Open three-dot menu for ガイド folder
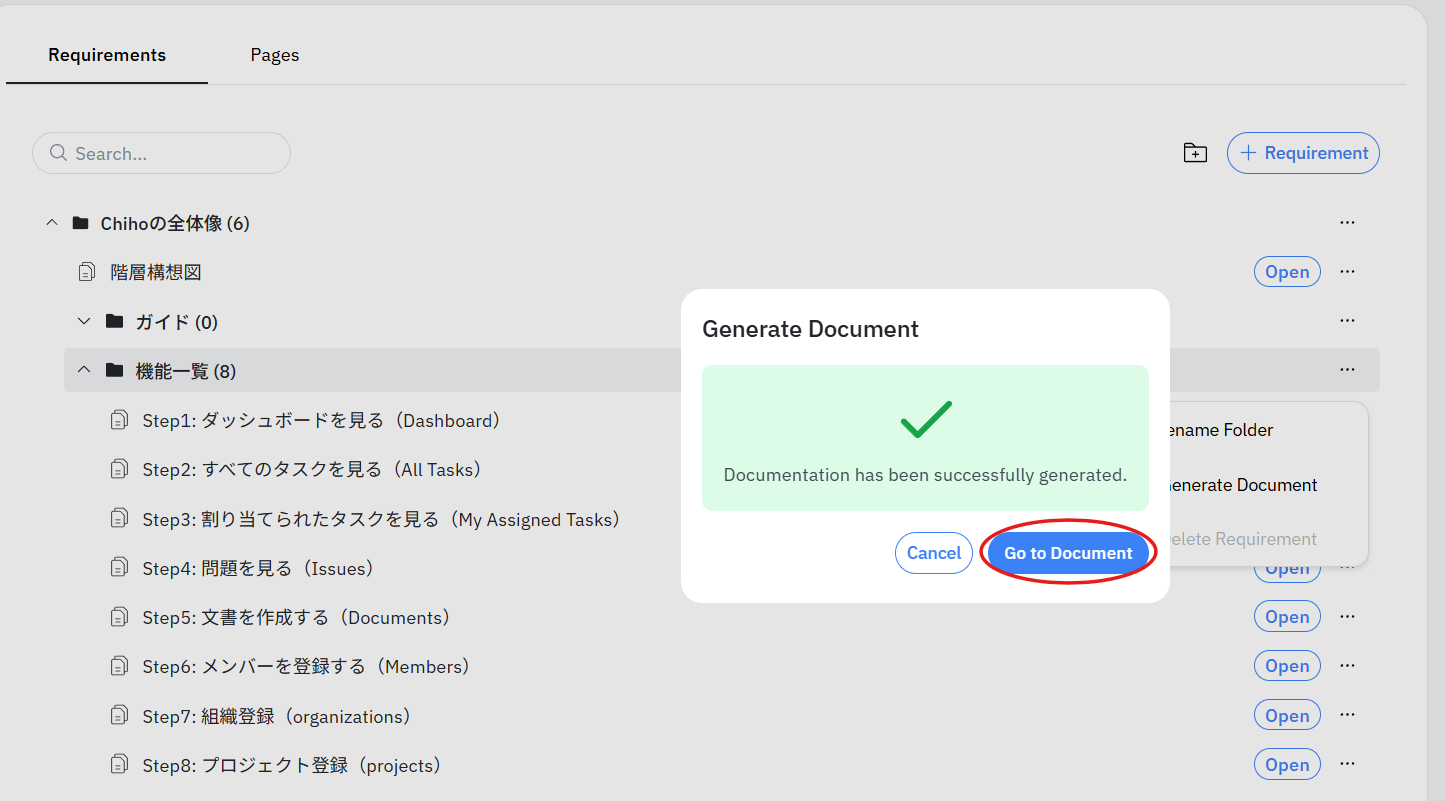Screen dimensions: 1445x801 1347,321
